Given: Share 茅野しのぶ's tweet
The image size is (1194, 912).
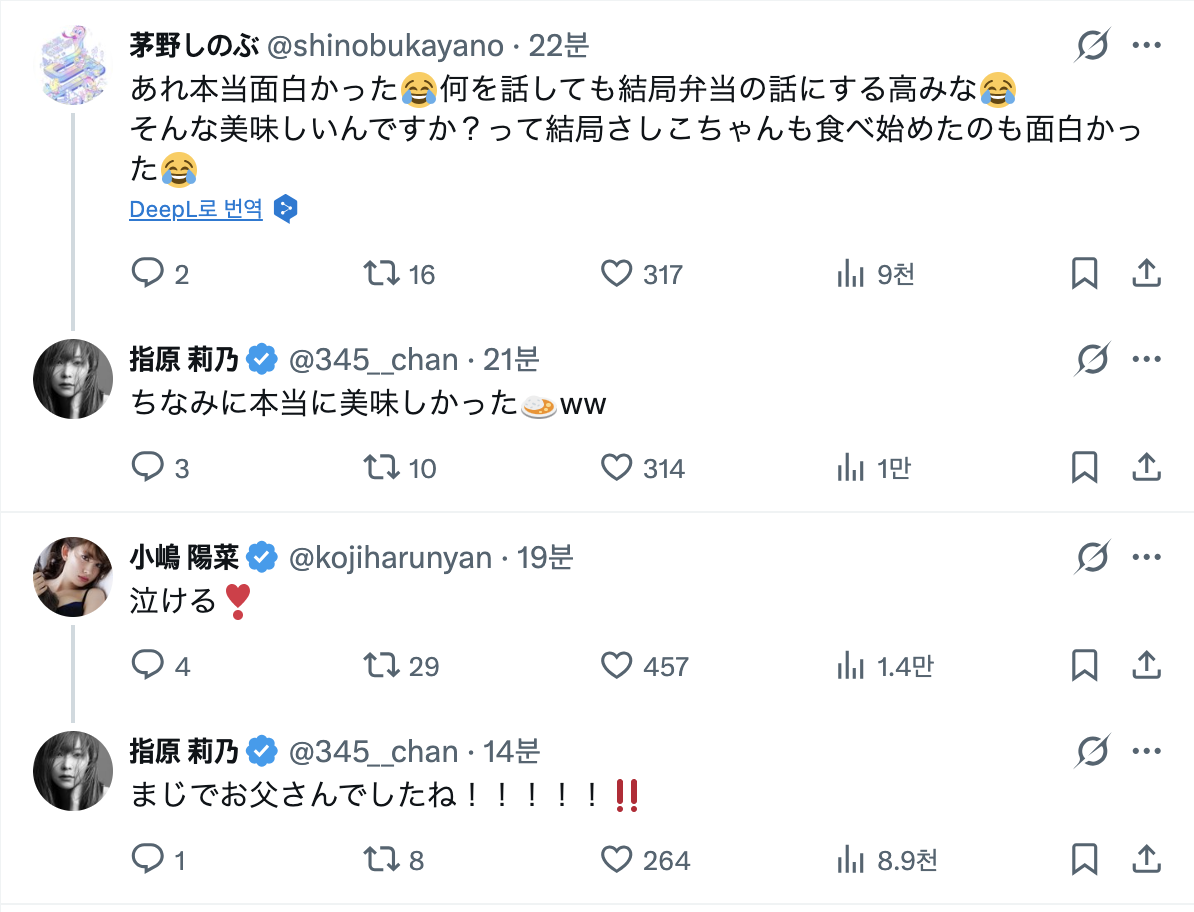Looking at the screenshot, I should (x=1145, y=273).
